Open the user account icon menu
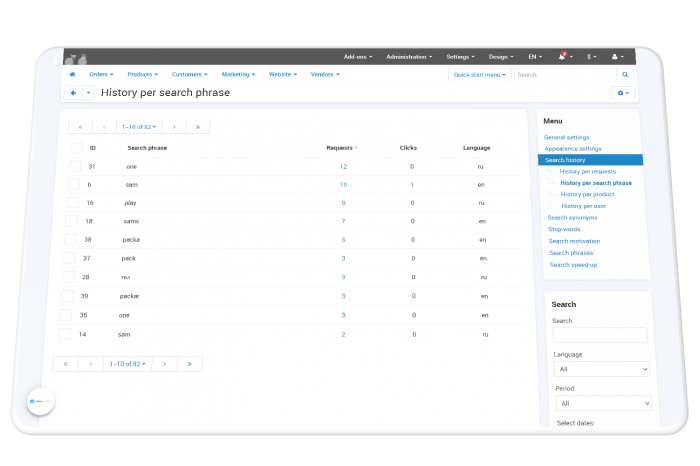The image size is (700, 466). [x=617, y=57]
